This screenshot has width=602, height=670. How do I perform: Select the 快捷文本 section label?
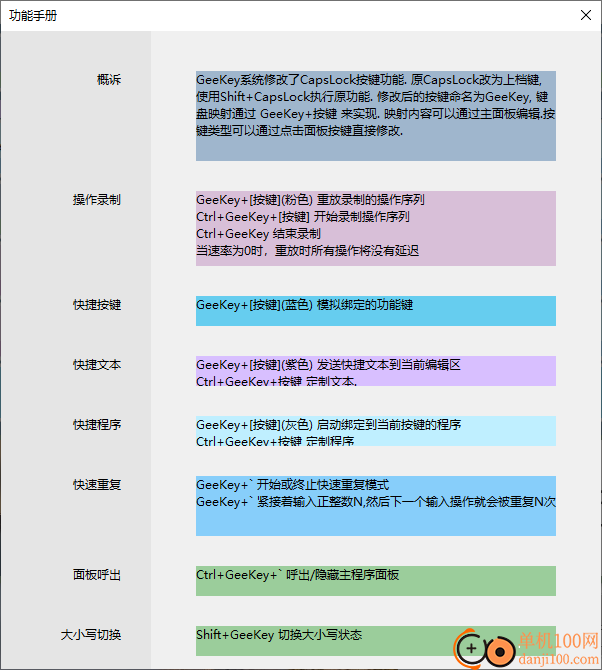coord(97,364)
